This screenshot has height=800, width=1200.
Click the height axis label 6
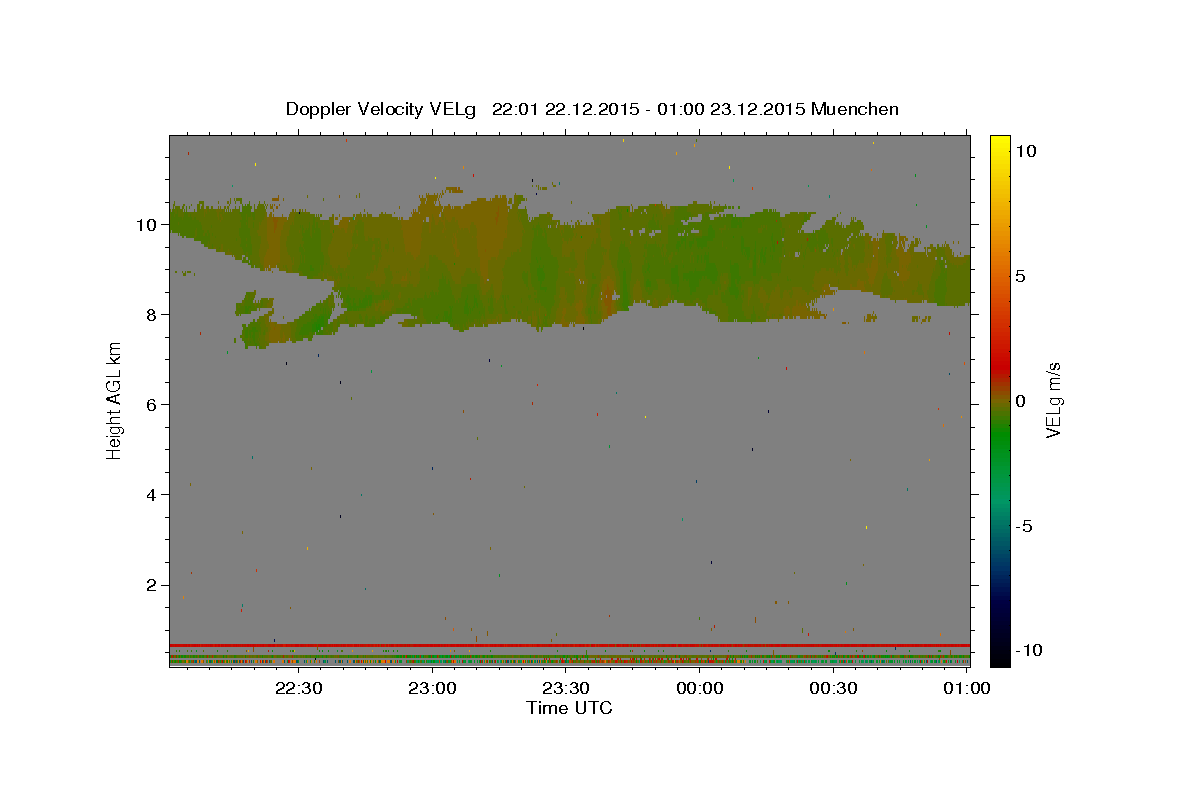pyautogui.click(x=152, y=405)
